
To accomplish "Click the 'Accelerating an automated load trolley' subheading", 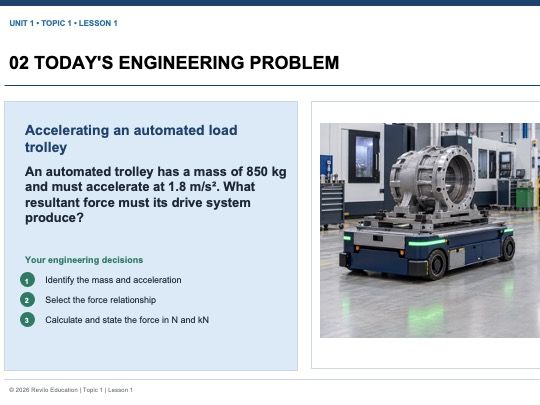I will click(x=131, y=139).
